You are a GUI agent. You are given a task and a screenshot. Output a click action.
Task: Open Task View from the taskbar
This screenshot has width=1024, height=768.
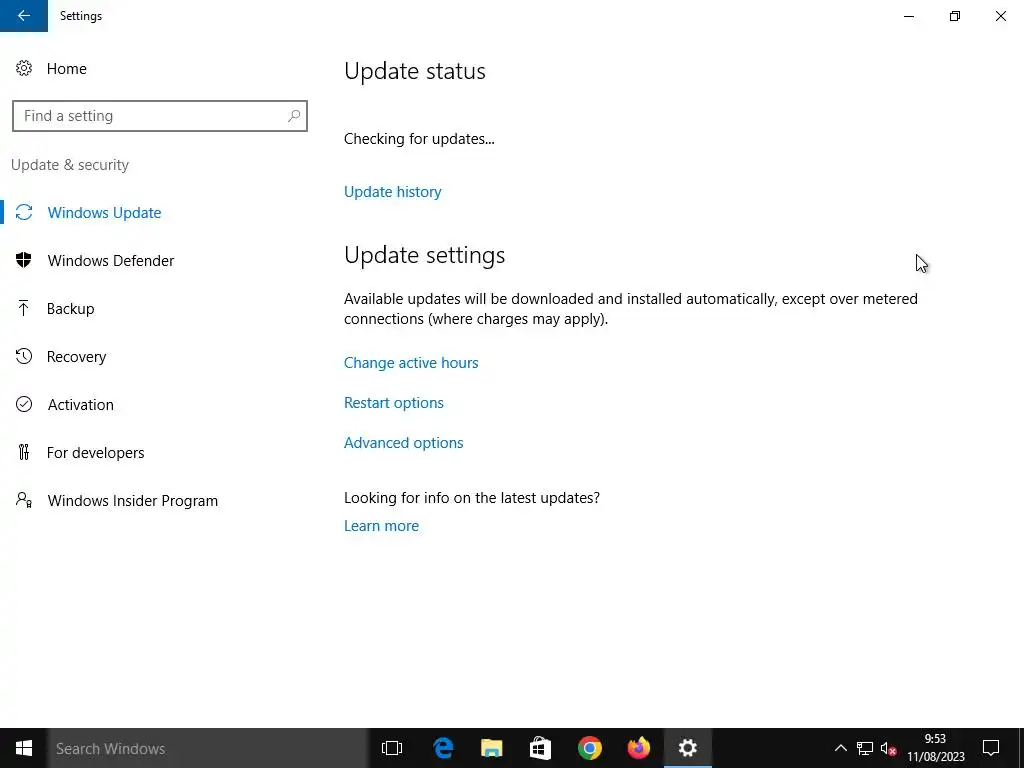coord(392,748)
